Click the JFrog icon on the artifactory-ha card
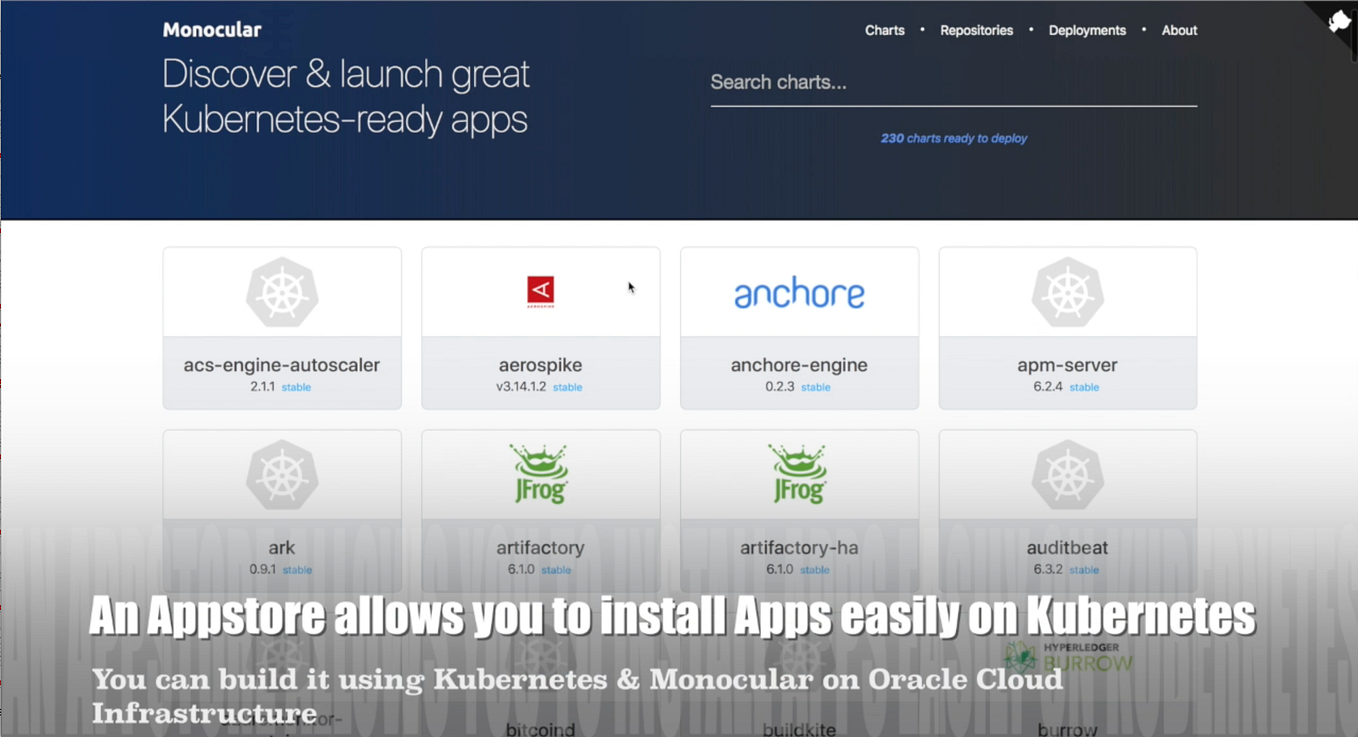The height and width of the screenshot is (737, 1358). coord(799,474)
